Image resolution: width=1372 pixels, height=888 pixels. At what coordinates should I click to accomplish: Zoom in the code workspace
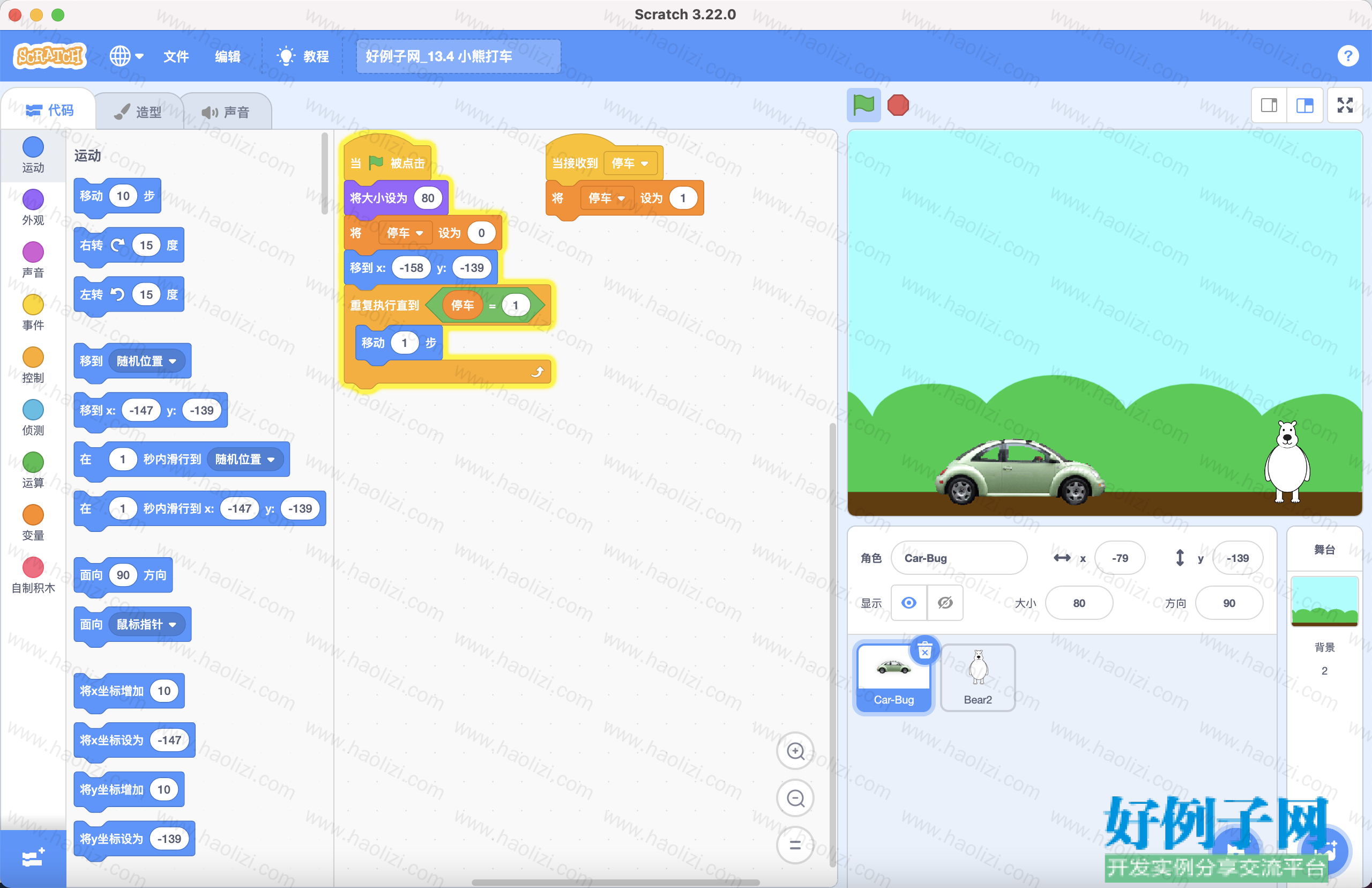(795, 751)
